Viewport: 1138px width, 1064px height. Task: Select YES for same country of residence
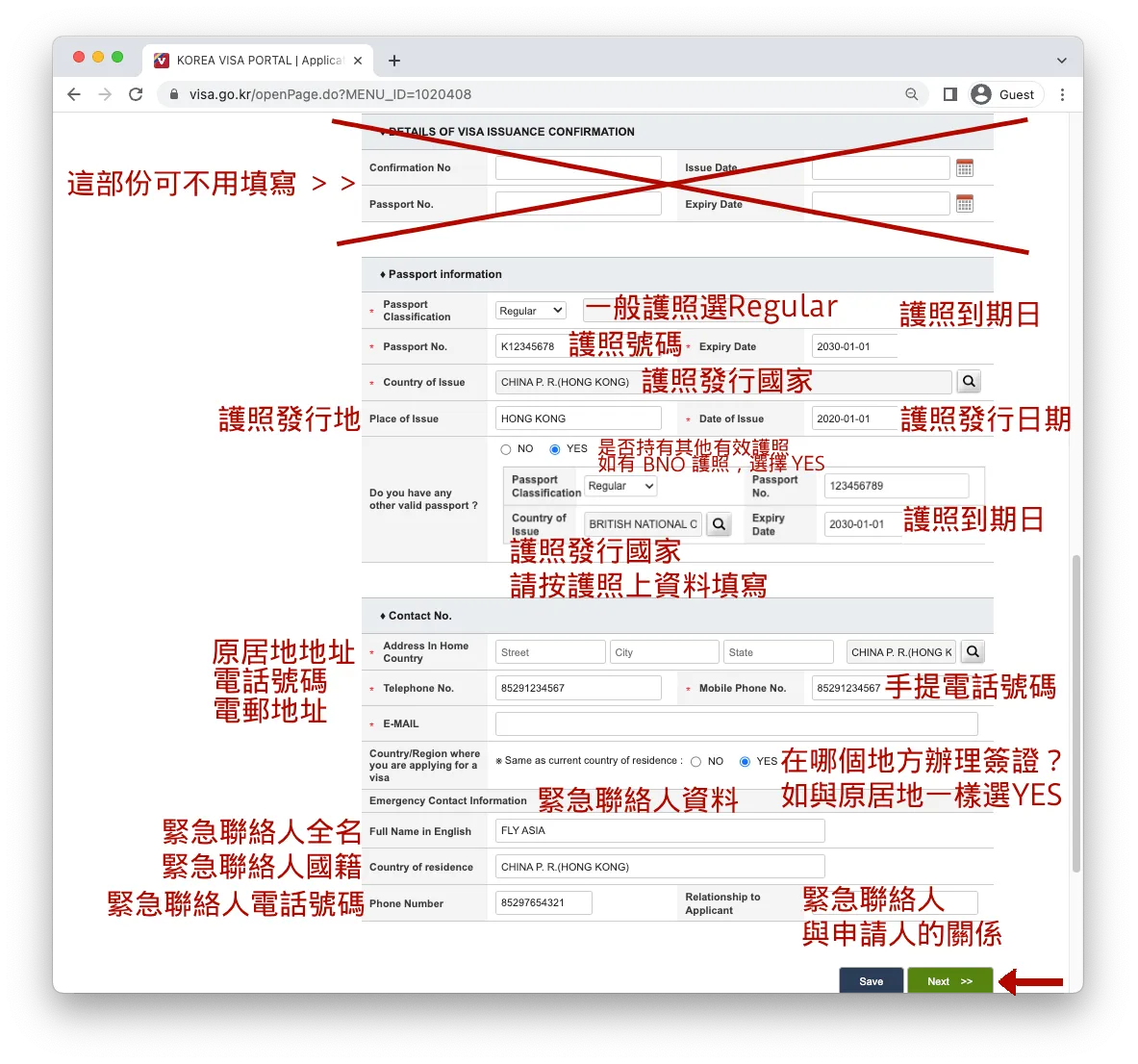(745, 761)
